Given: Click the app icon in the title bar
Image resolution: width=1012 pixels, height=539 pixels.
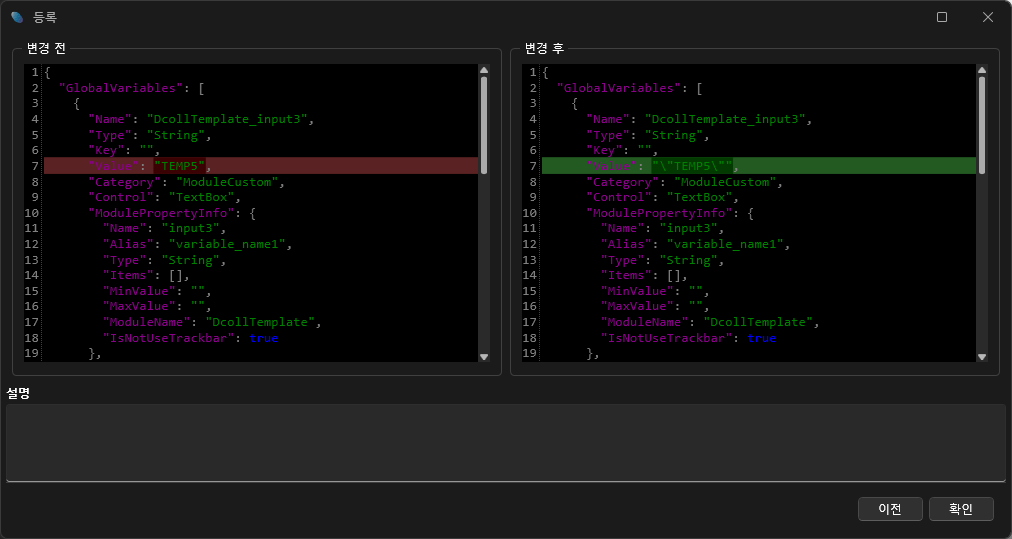Looking at the screenshot, I should [17, 17].
